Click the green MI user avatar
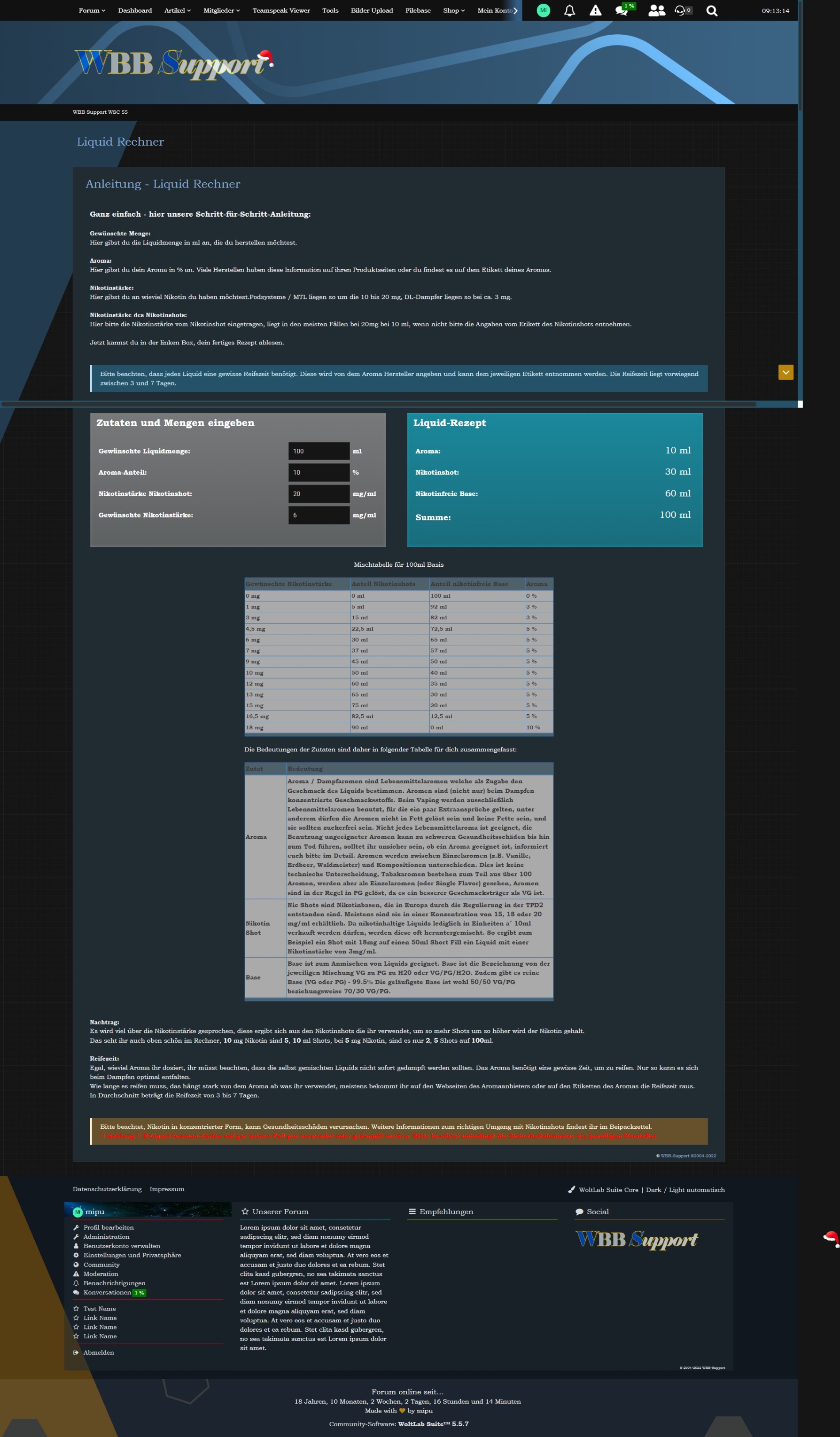 click(x=543, y=10)
